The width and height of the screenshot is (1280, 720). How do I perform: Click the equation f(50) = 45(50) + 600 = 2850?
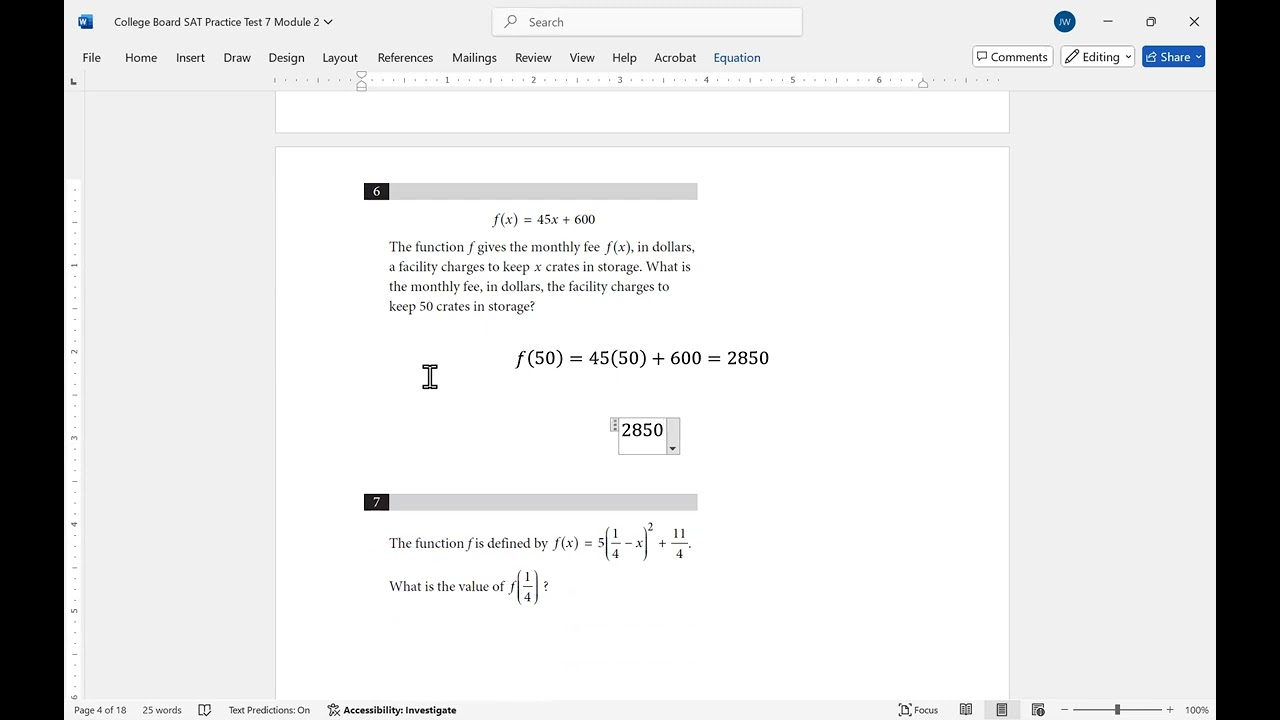[642, 358]
